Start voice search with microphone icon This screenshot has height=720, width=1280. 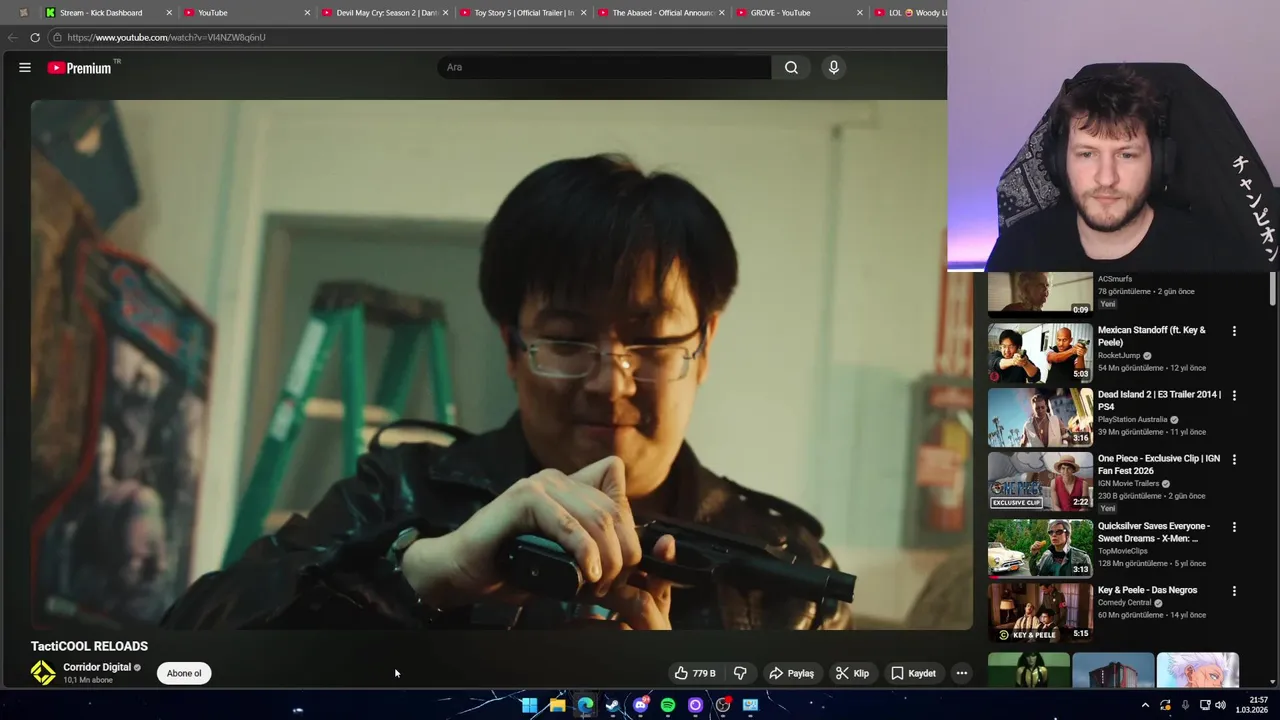(x=833, y=67)
